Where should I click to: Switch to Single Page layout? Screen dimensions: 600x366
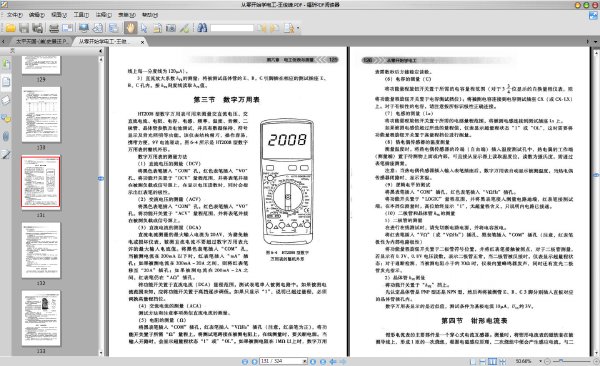pyautogui.click(x=473, y=361)
